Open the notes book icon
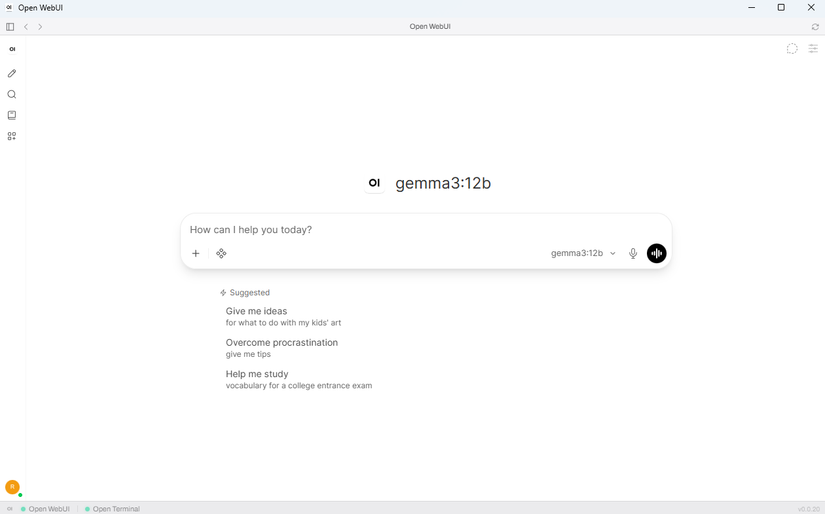 (x=12, y=115)
